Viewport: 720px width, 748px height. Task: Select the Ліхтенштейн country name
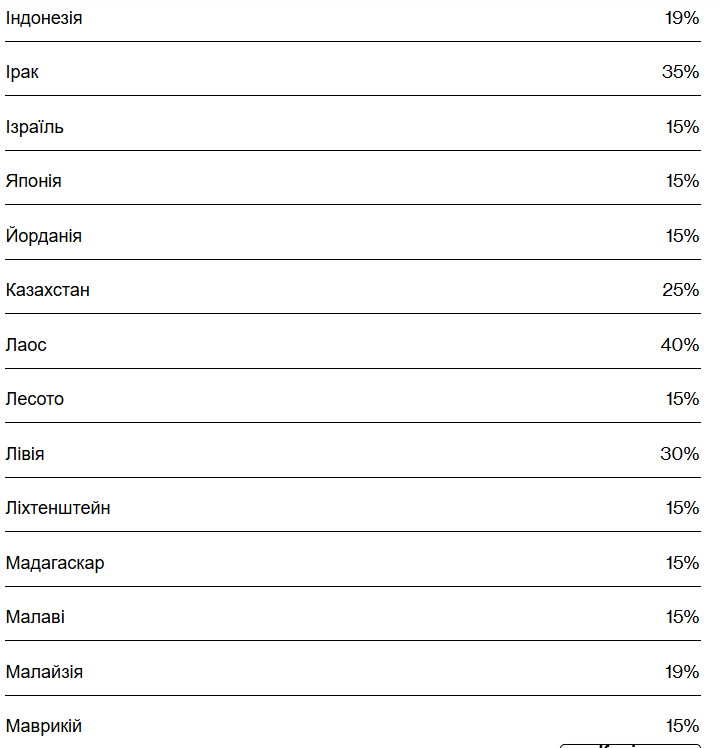pyautogui.click(x=58, y=508)
